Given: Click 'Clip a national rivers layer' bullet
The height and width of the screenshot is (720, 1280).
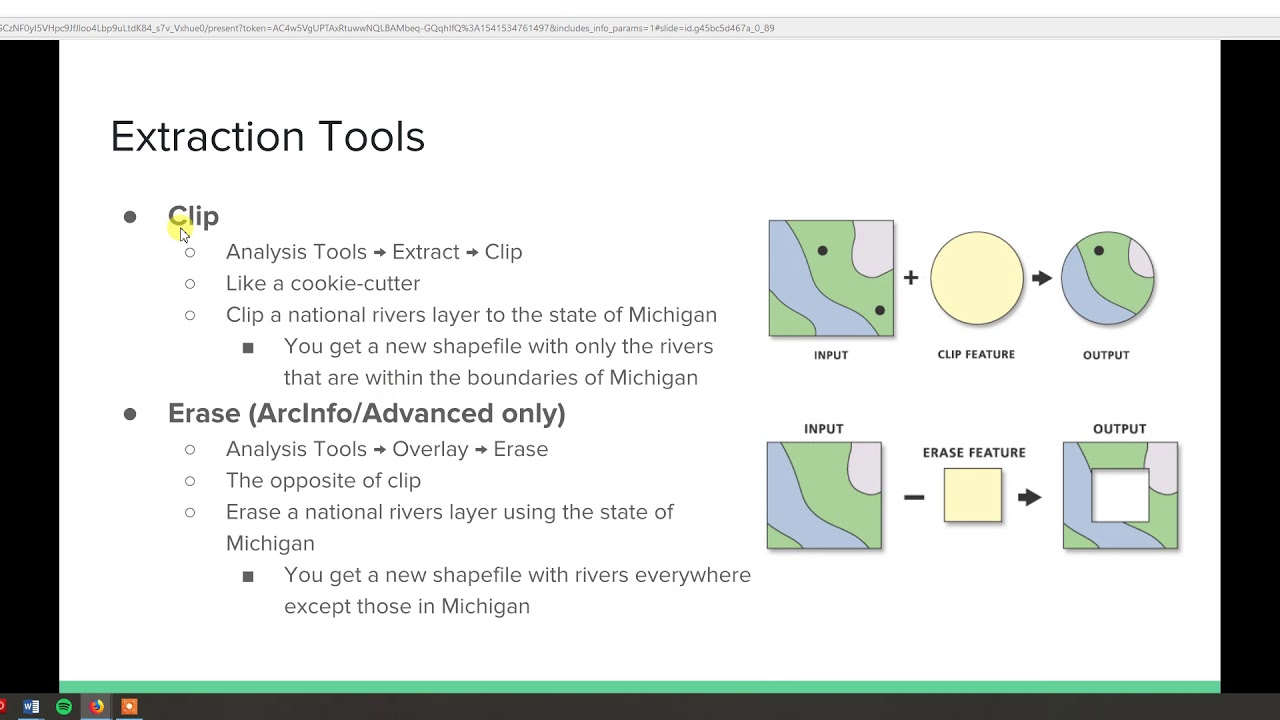Looking at the screenshot, I should [471, 315].
